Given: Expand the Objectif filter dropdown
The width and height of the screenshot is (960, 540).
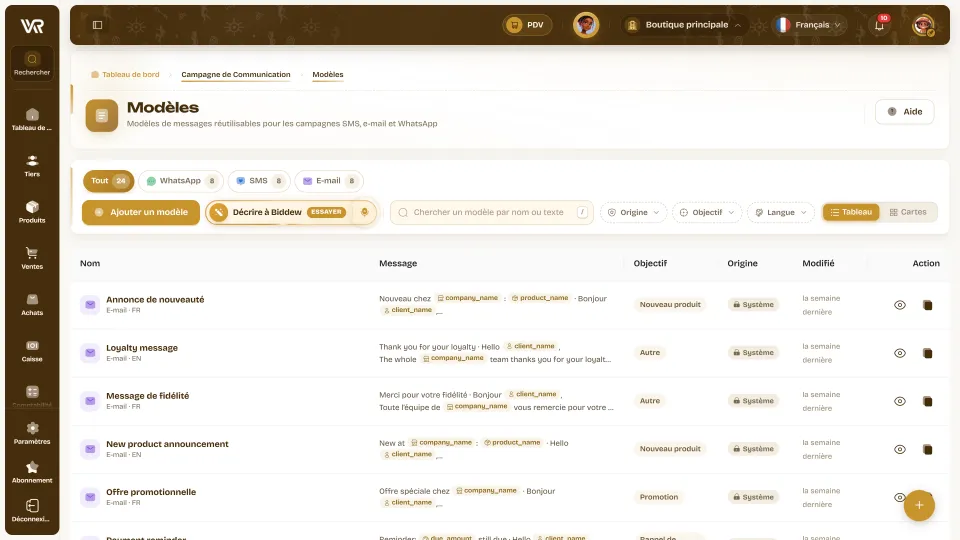Looking at the screenshot, I should click(x=707, y=212).
